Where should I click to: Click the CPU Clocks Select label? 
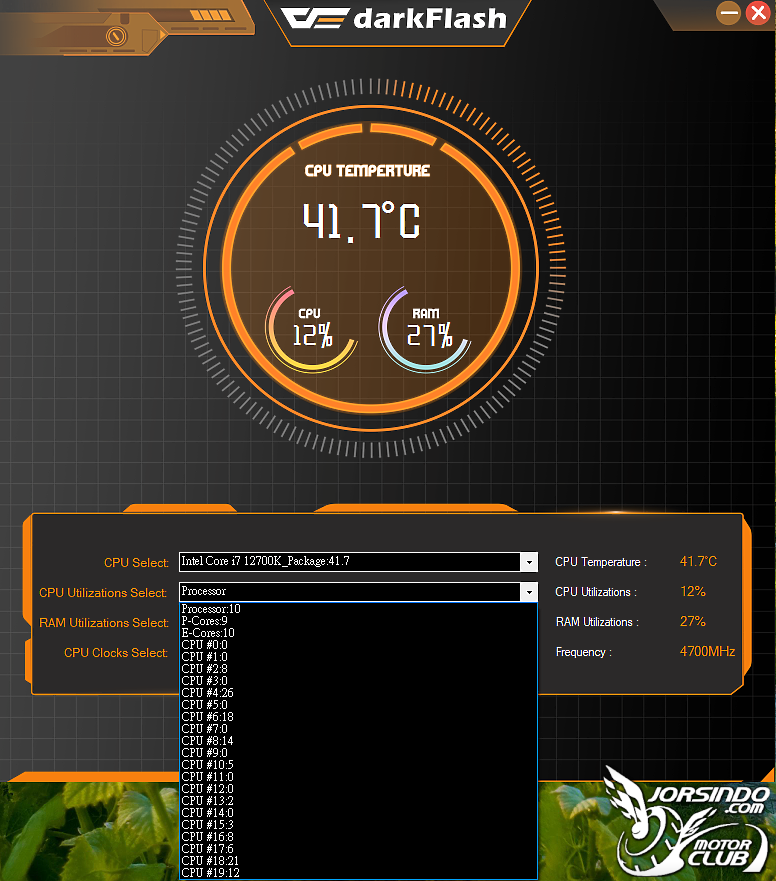point(116,653)
